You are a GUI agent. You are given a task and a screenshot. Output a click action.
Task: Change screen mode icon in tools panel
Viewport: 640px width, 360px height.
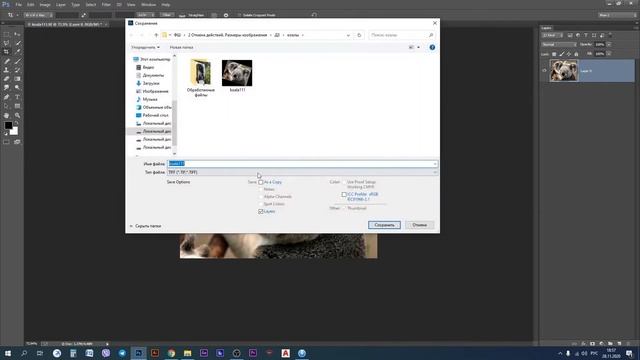coord(17,142)
